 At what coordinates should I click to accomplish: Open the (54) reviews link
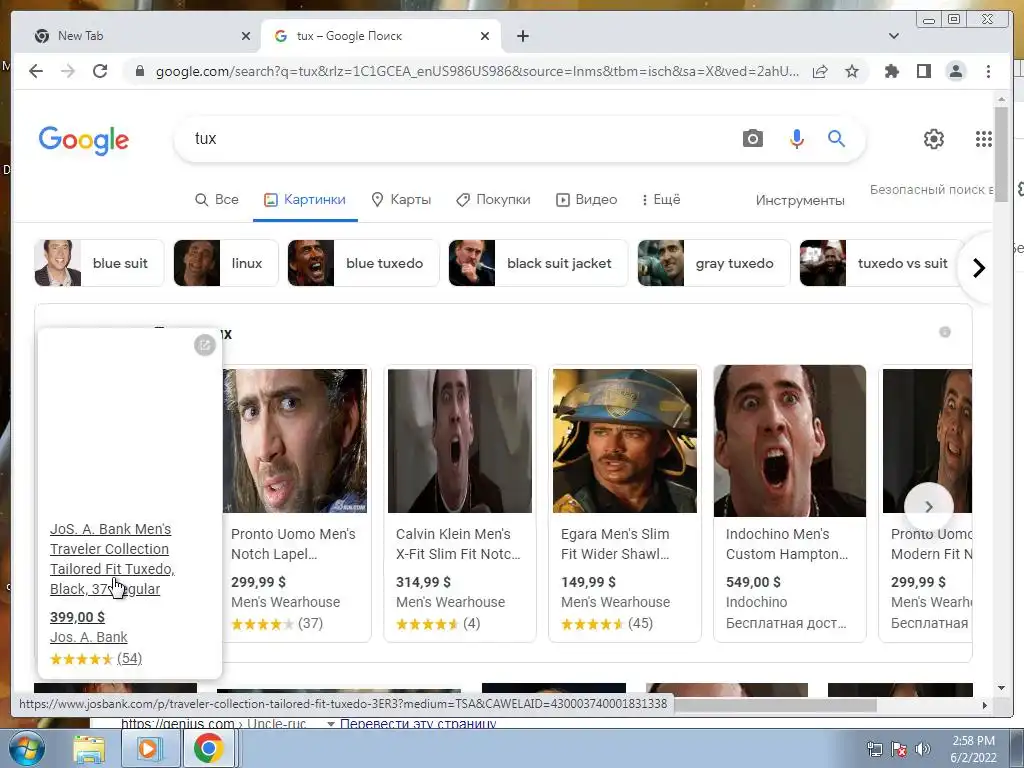point(129,658)
